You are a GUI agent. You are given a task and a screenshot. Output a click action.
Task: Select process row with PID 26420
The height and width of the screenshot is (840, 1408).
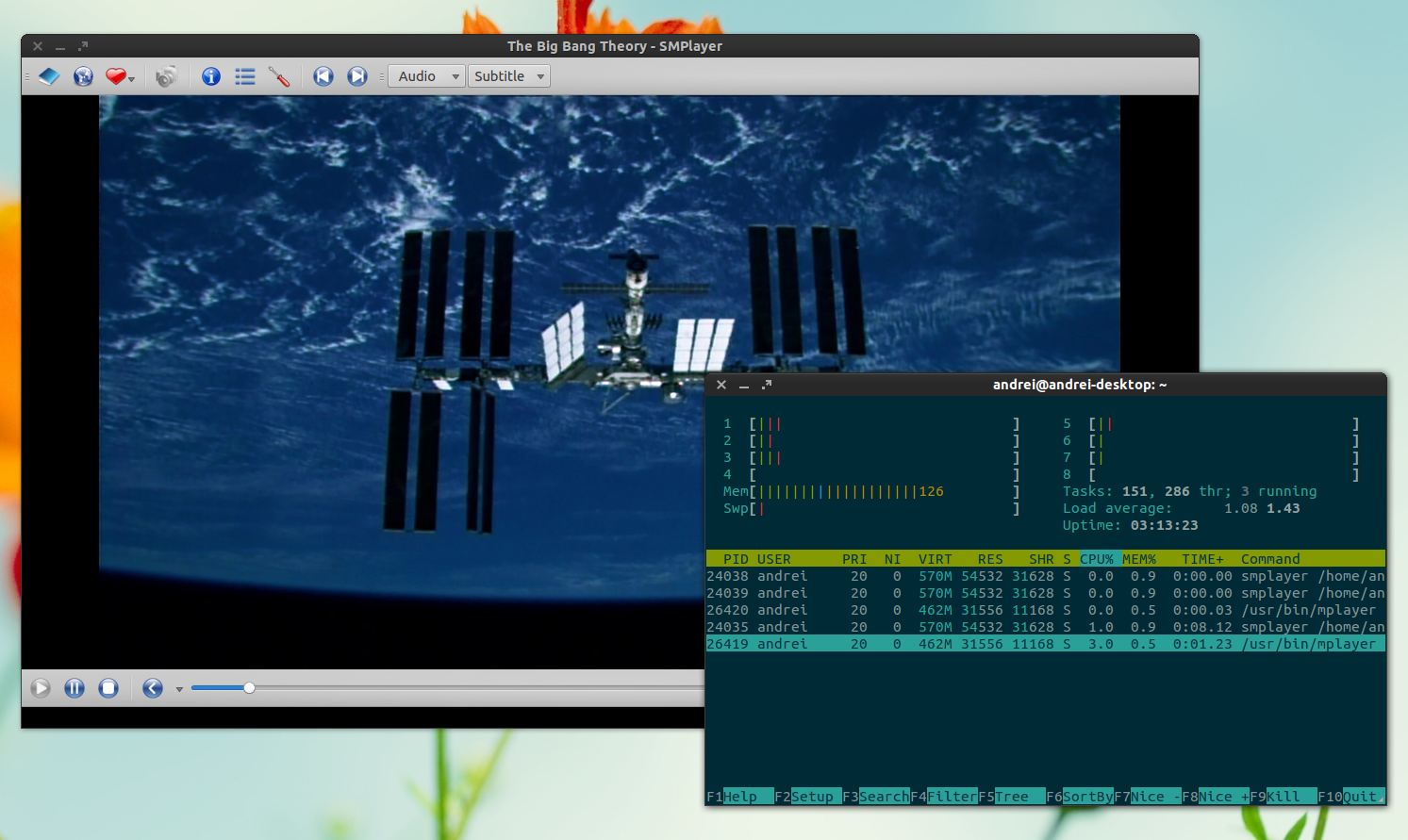(x=1046, y=610)
